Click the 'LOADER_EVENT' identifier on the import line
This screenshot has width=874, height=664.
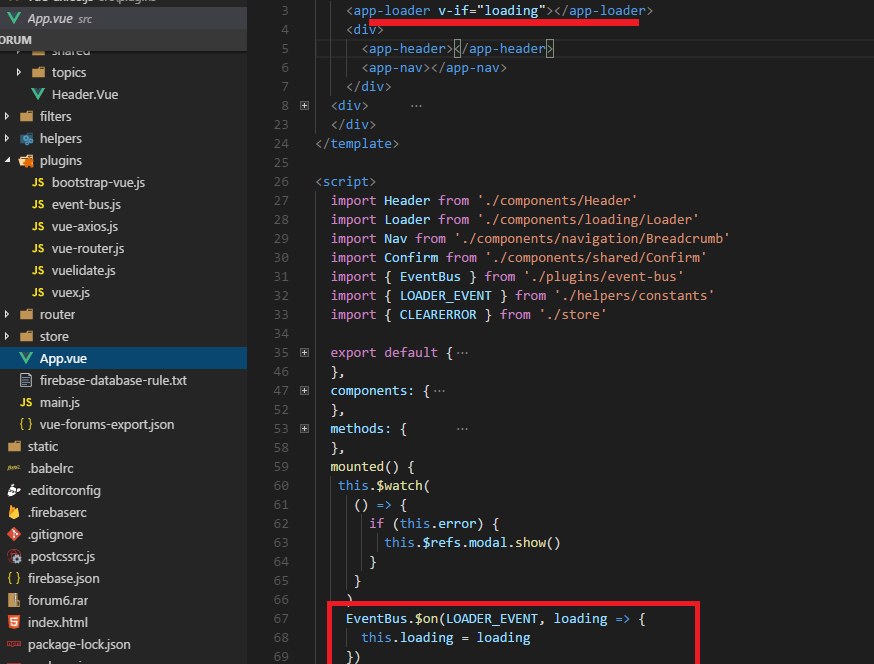point(445,295)
